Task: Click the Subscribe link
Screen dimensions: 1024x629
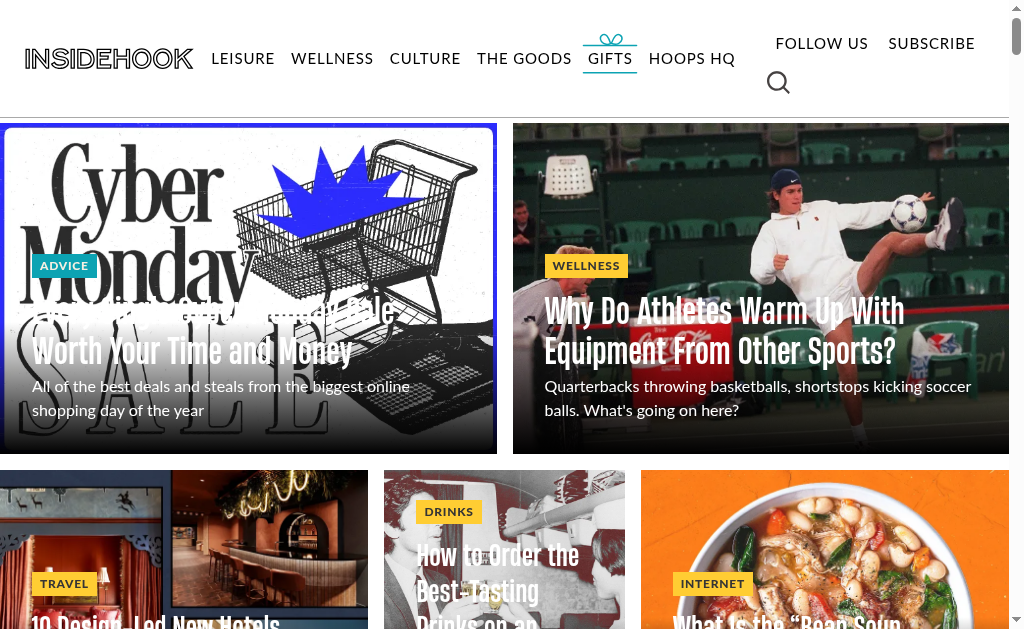Action: click(x=931, y=44)
